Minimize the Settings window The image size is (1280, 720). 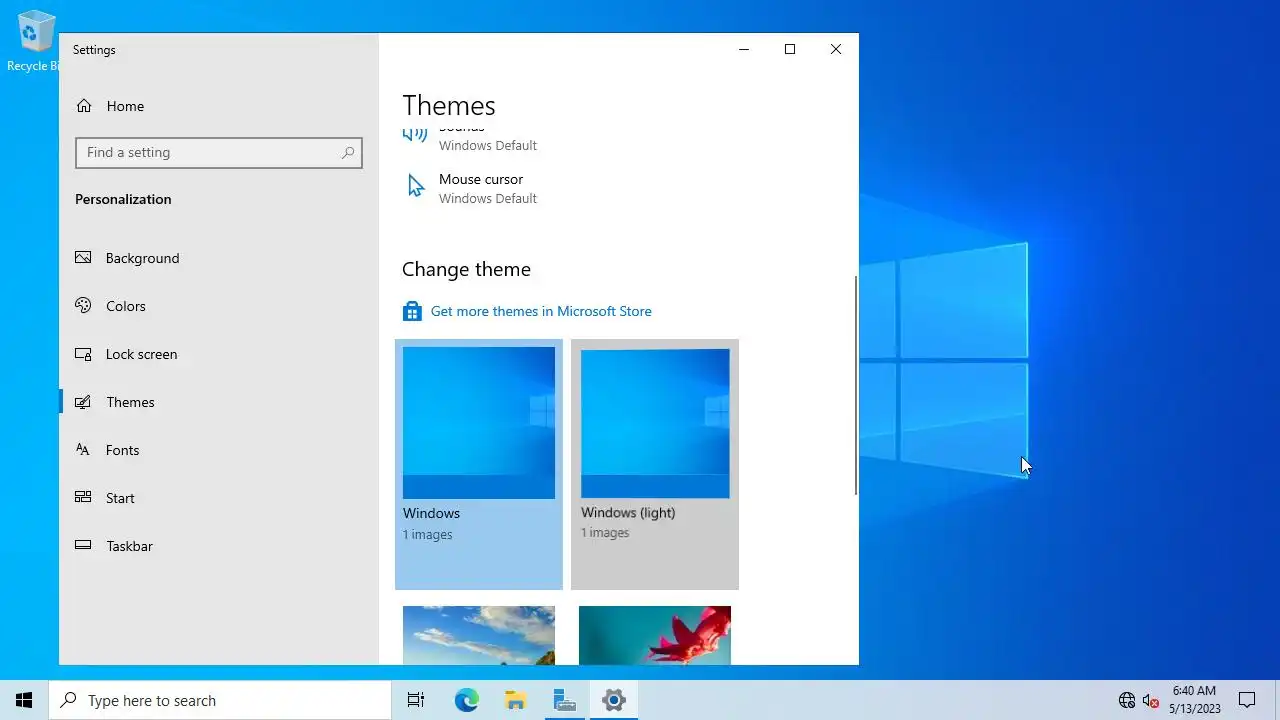point(744,49)
